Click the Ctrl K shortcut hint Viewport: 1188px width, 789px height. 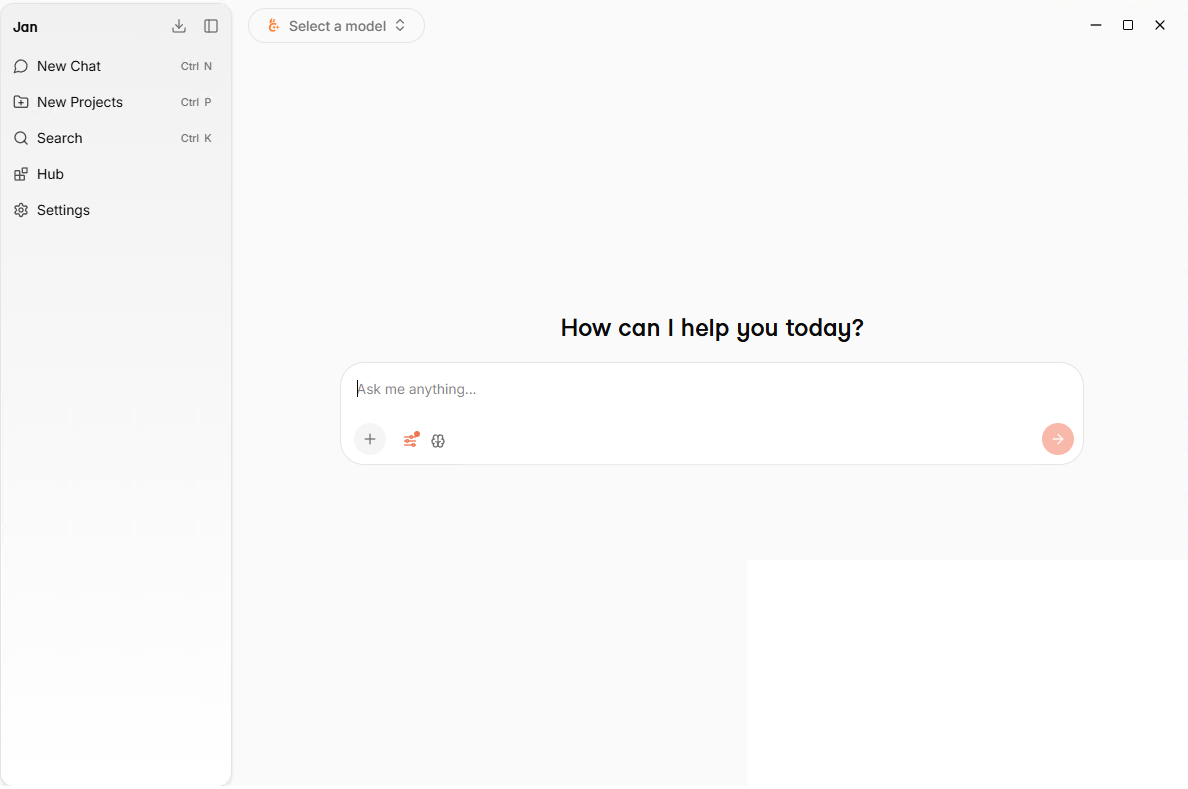pos(196,138)
